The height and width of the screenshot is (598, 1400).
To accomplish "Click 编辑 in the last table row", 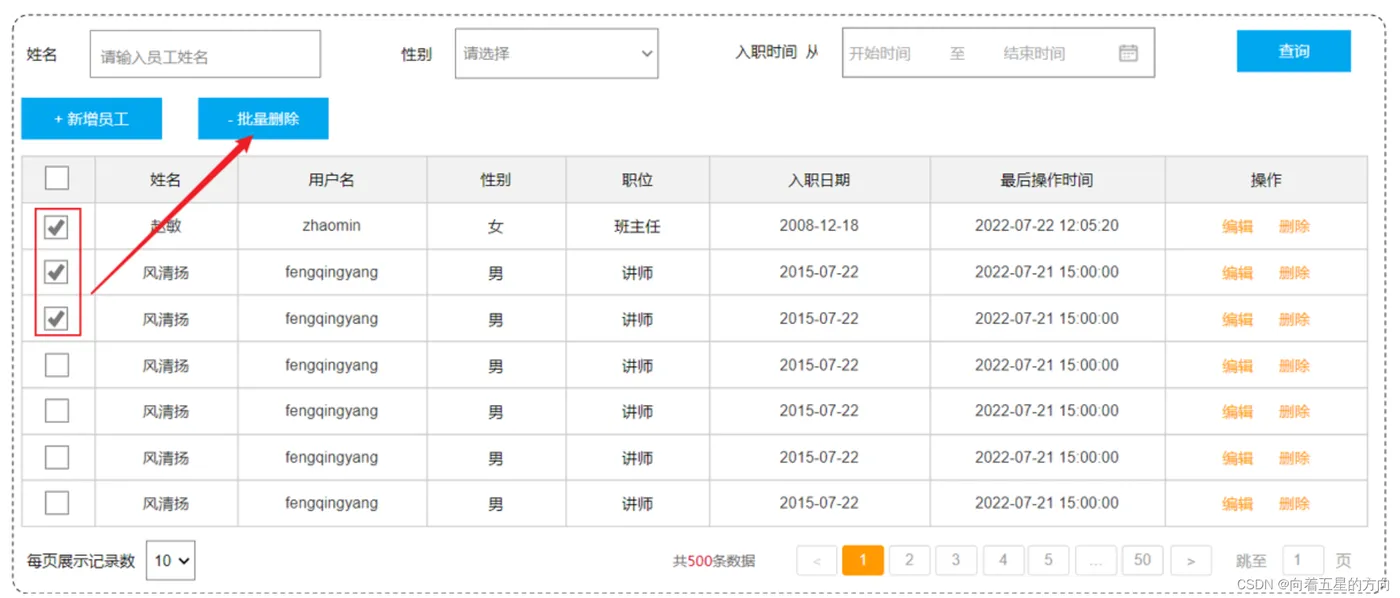I will tap(1237, 504).
